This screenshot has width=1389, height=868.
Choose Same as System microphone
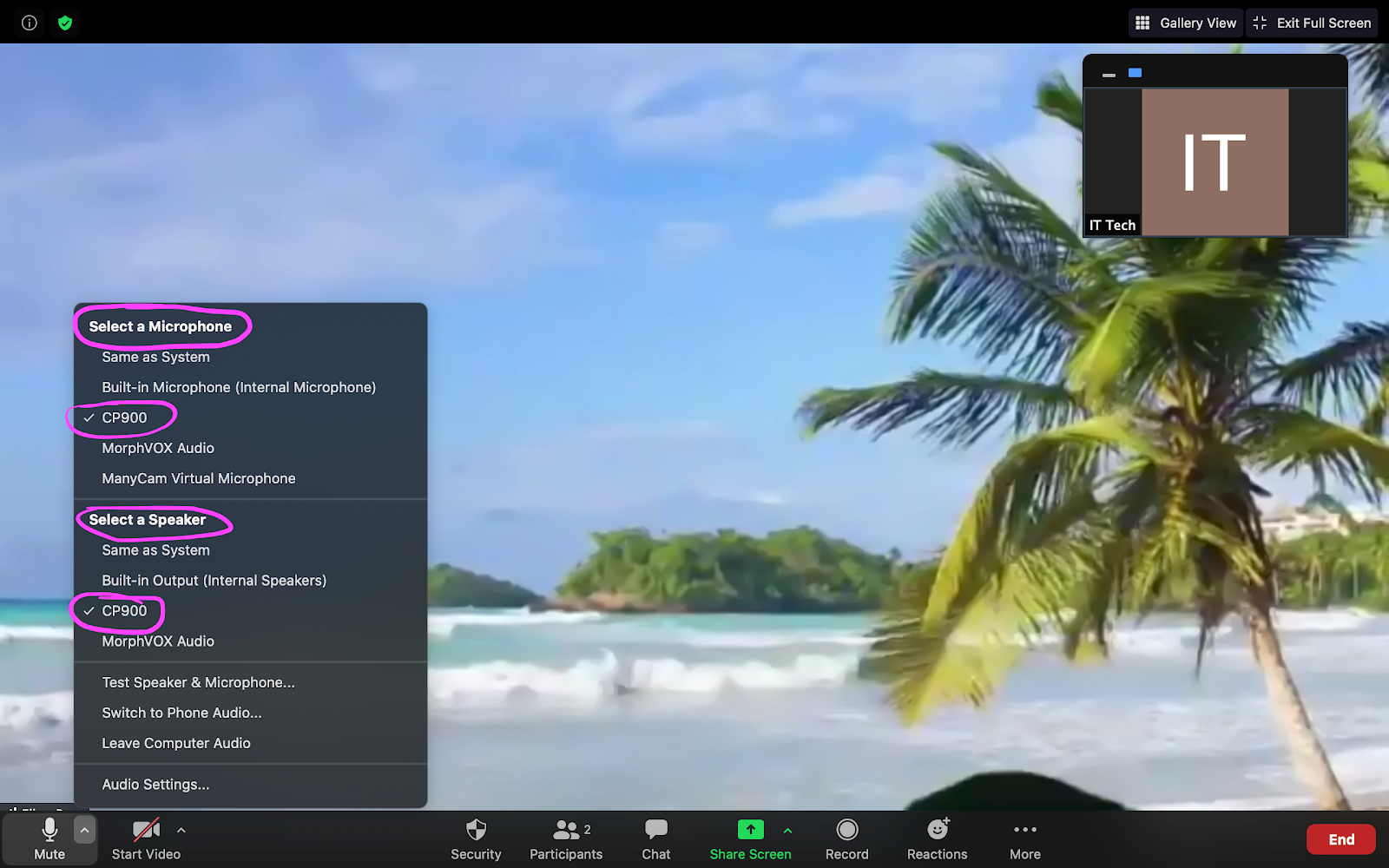[251, 357]
